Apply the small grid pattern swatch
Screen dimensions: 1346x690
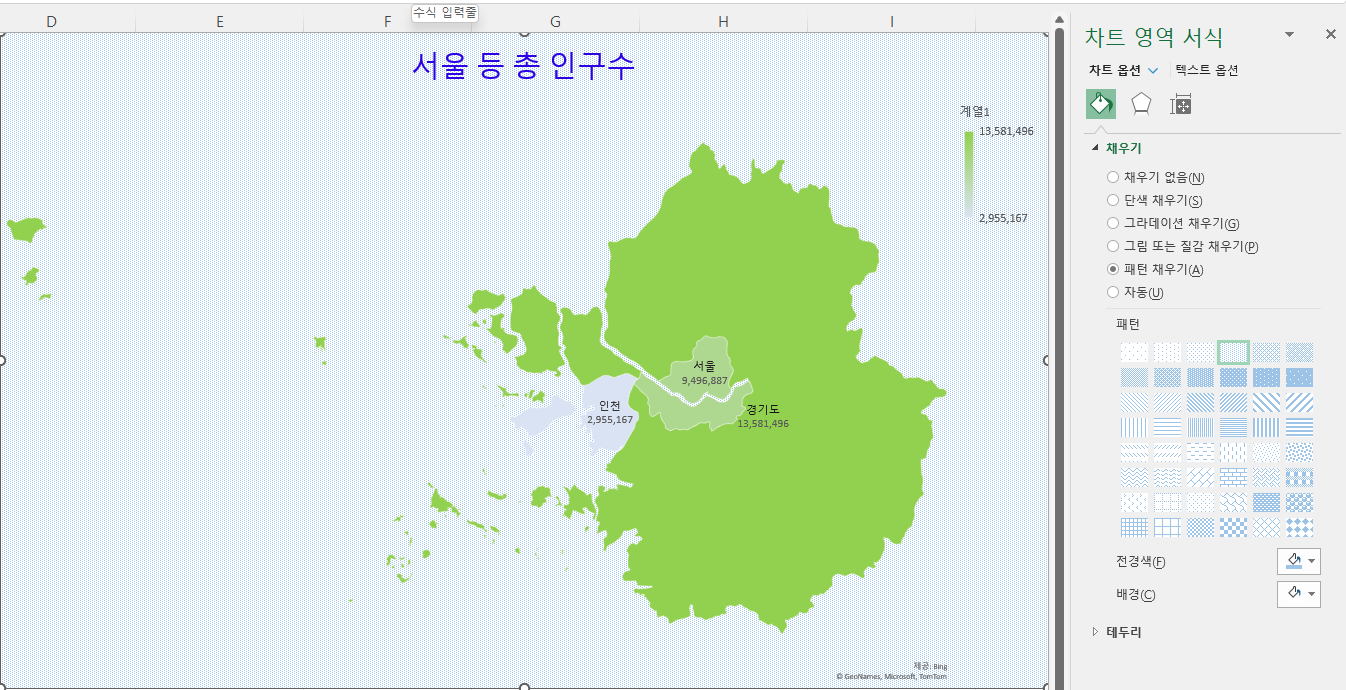pos(1135,527)
